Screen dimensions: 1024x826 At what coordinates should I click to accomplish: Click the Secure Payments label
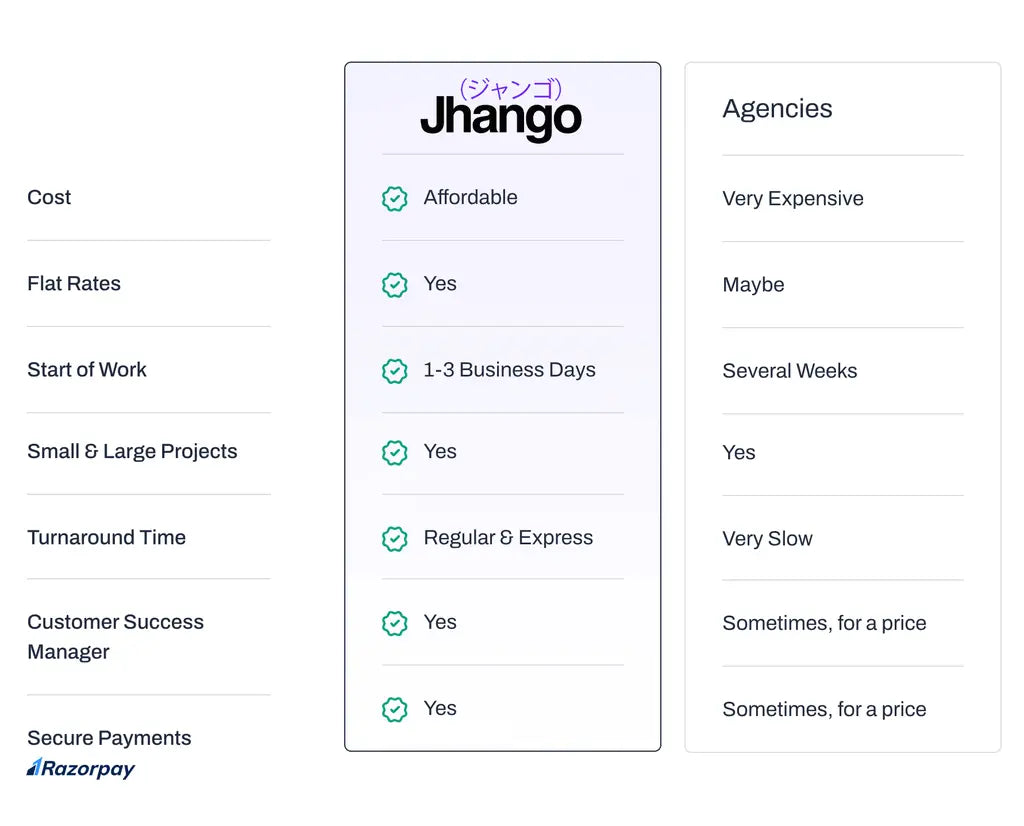pyautogui.click(x=109, y=738)
